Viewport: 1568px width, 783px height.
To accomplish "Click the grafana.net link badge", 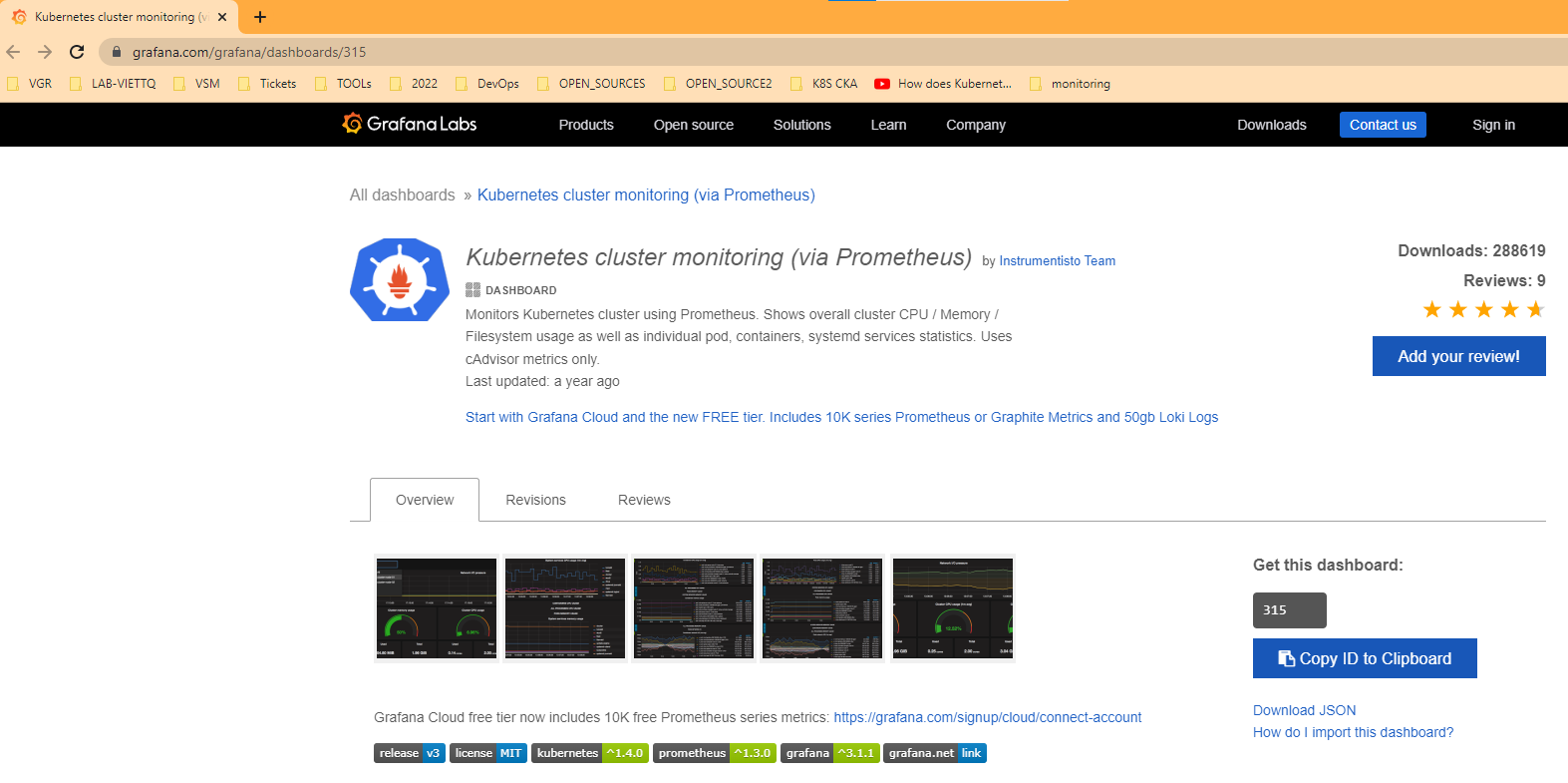I will [935, 753].
